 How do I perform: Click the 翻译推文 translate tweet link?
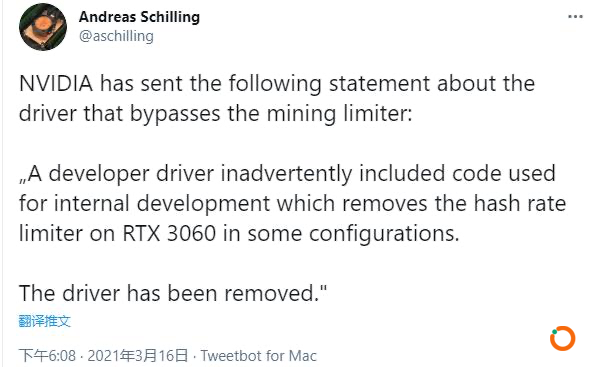pyautogui.click(x=44, y=321)
